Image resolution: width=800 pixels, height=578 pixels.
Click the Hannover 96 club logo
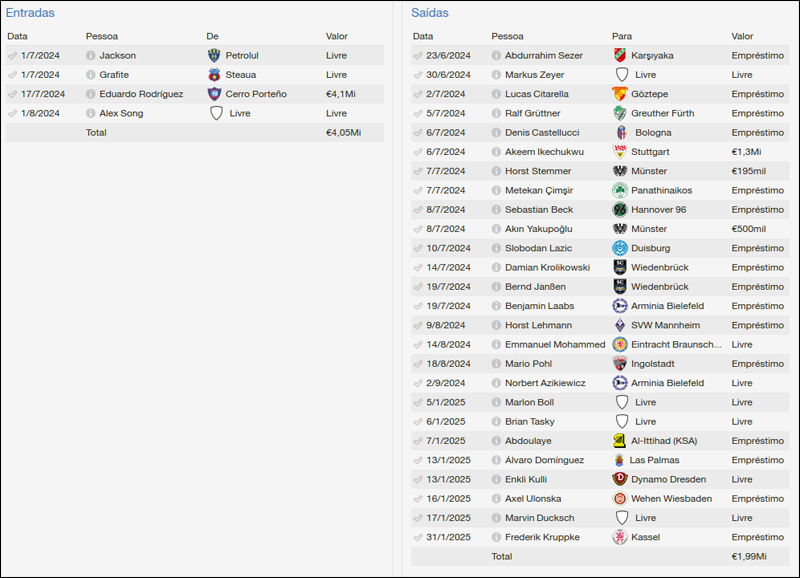[x=621, y=210]
